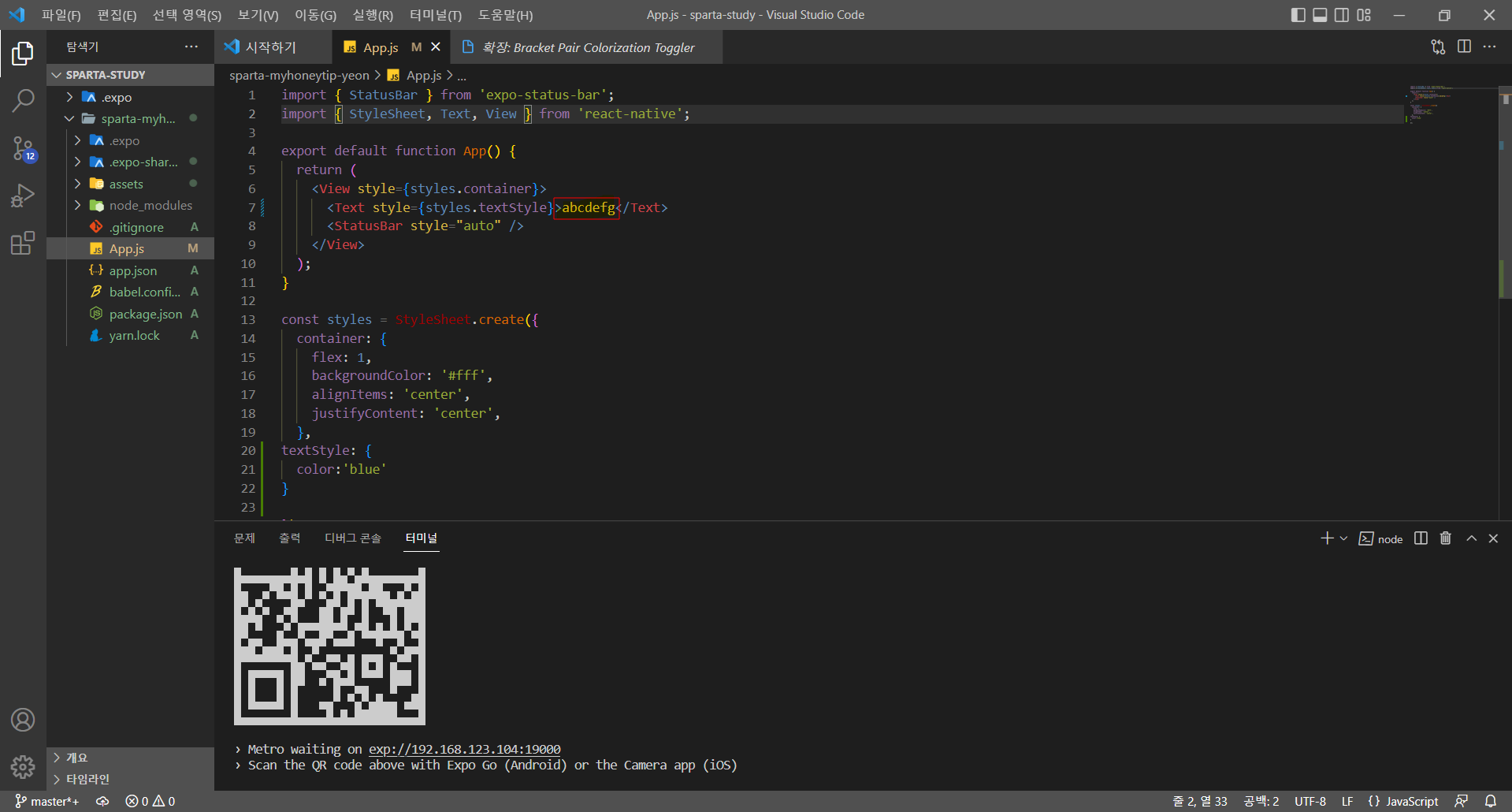Open the terminal launch profile dropdown arrow
Image resolution: width=1512 pixels, height=812 pixels.
click(1343, 538)
